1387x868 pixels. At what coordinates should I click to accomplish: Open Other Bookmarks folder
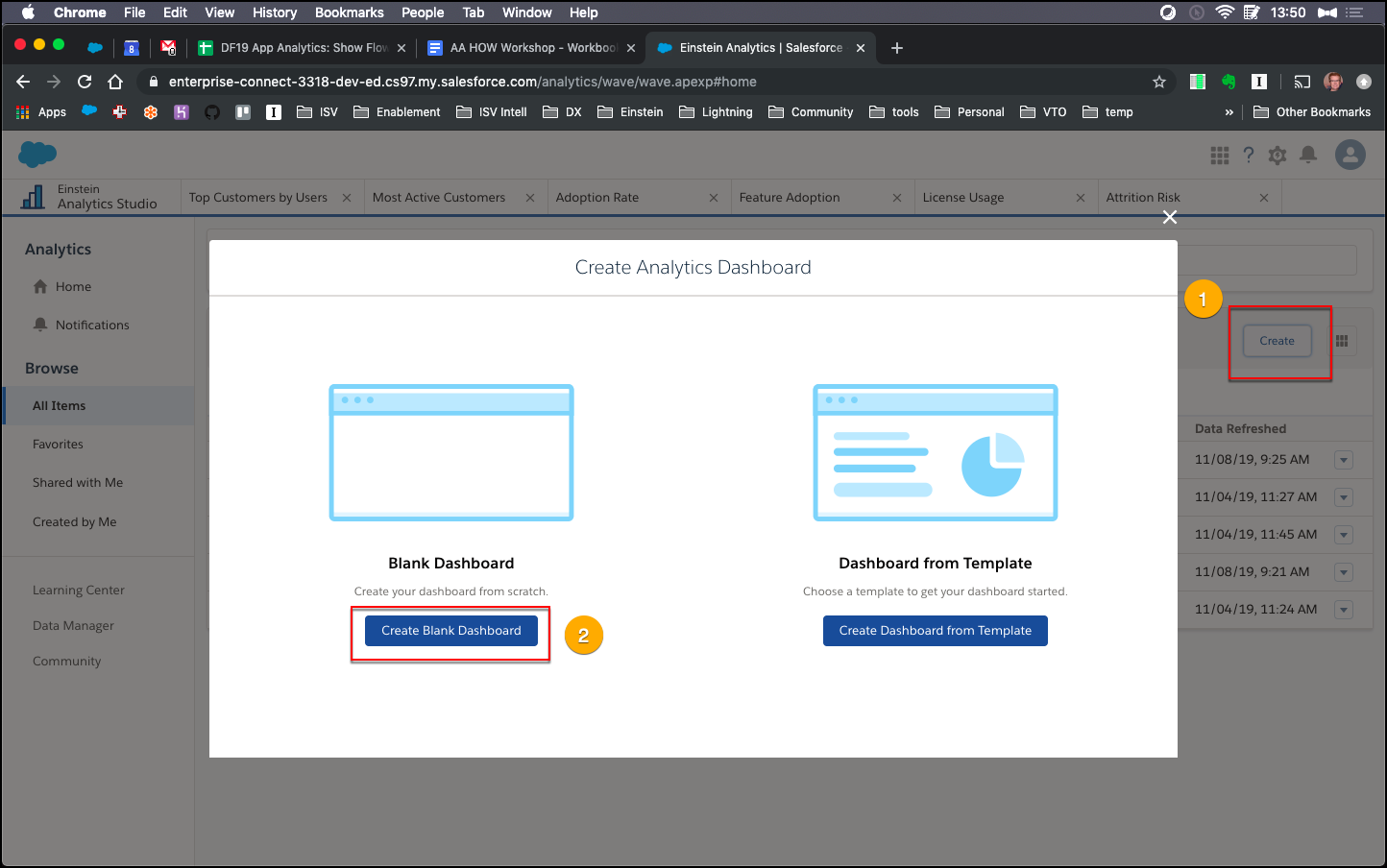point(1312,112)
